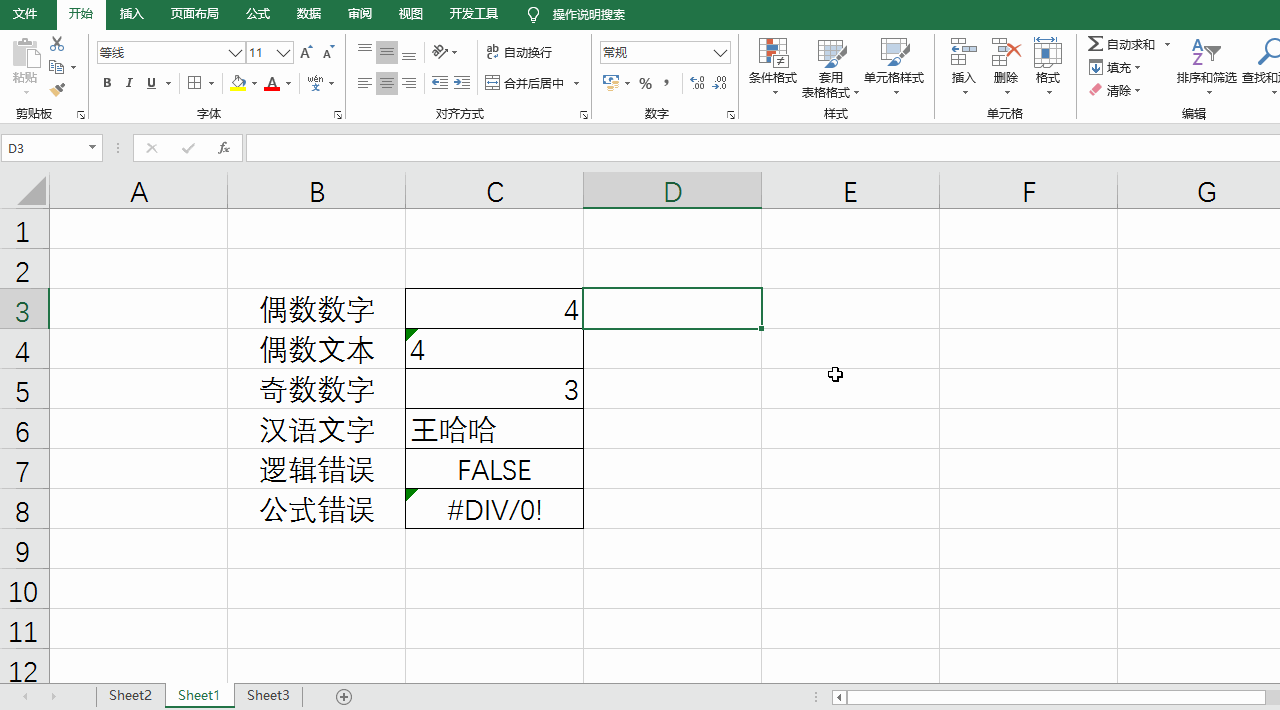Increase decimal places with the 增加小数位数 icon
The width and height of the screenshot is (1280, 710).
pyautogui.click(x=697, y=84)
